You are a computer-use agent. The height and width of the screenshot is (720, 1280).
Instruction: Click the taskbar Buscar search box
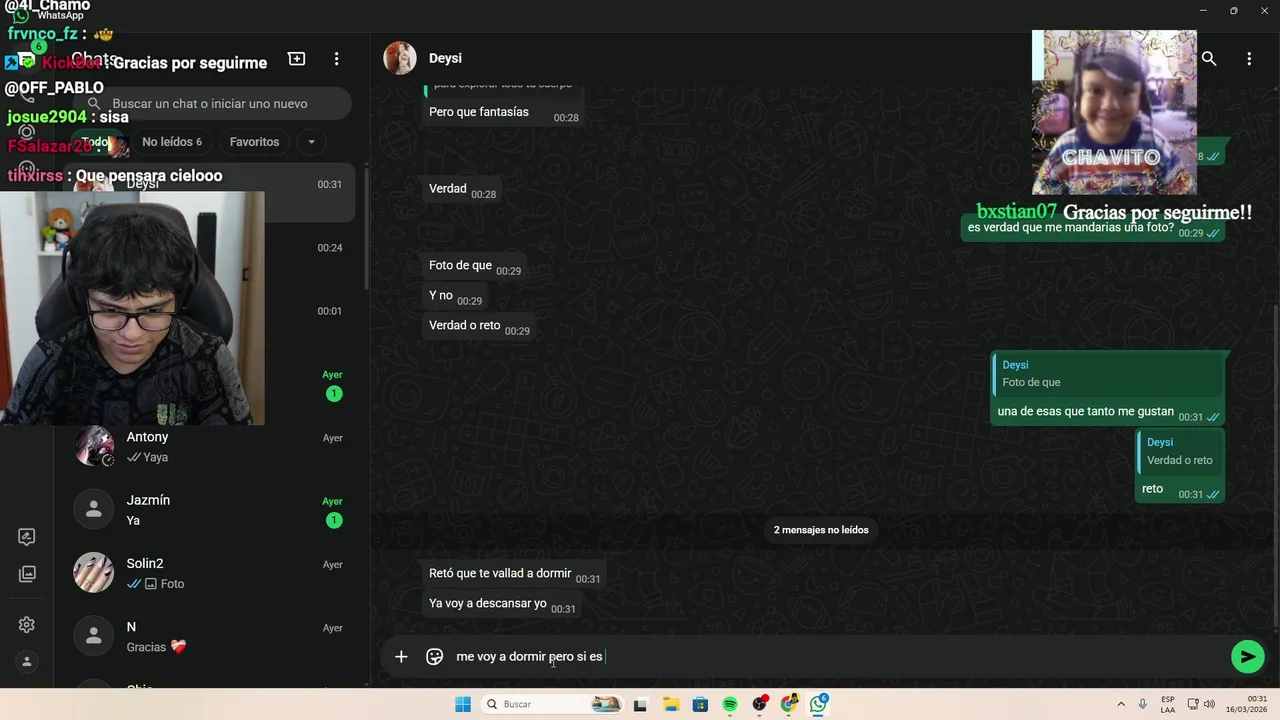pyautogui.click(x=552, y=704)
